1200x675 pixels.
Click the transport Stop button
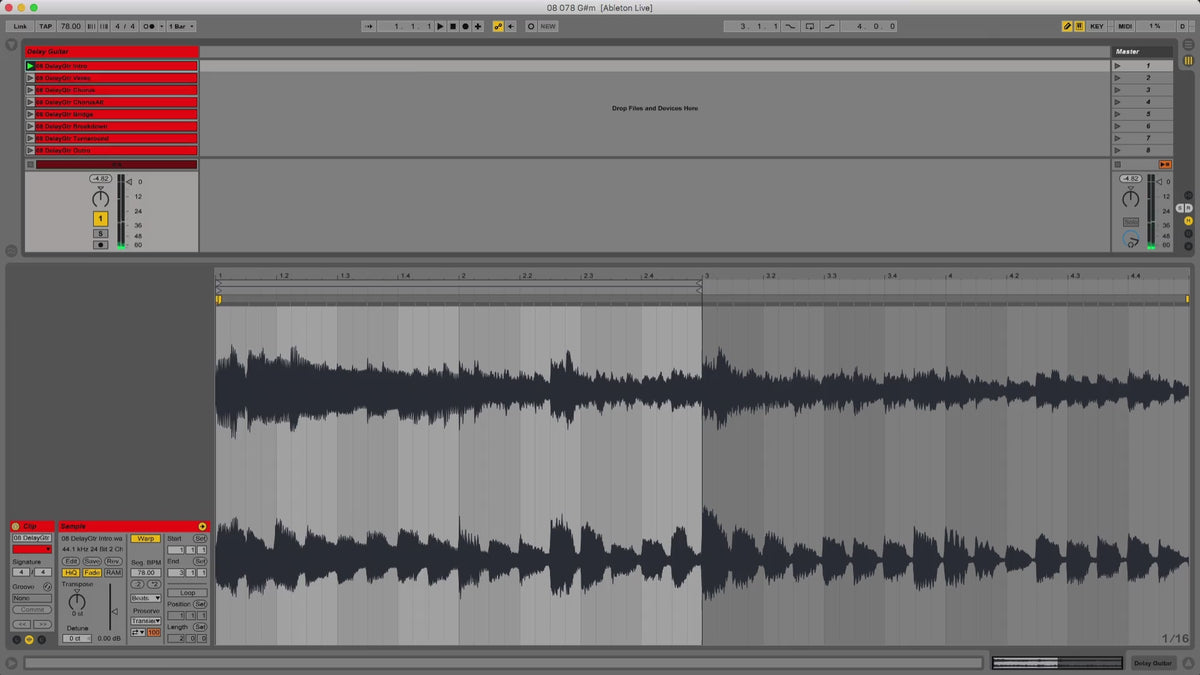click(x=452, y=26)
